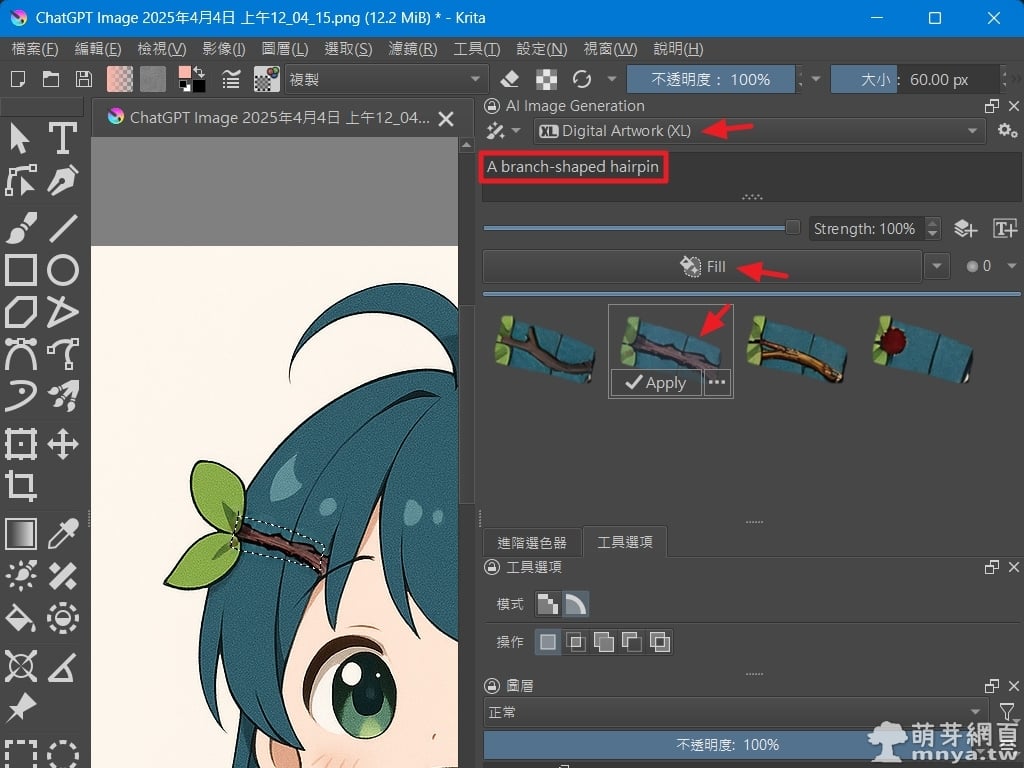
Task: Lock the AI Image Generation docker
Action: tap(492, 106)
